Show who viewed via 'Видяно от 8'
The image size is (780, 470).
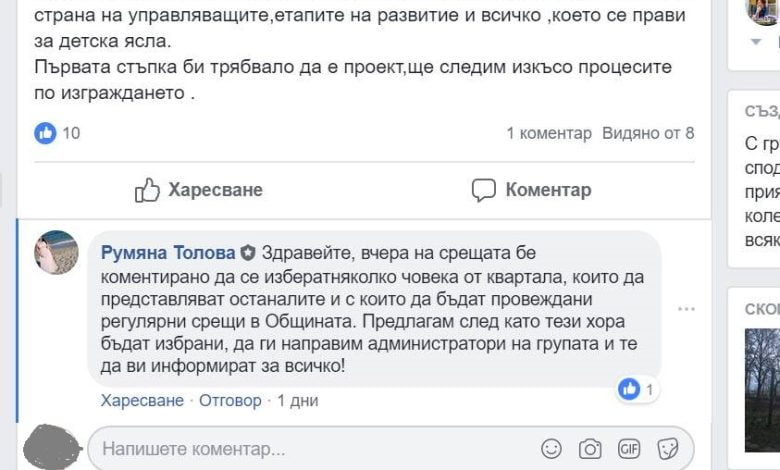(648, 133)
